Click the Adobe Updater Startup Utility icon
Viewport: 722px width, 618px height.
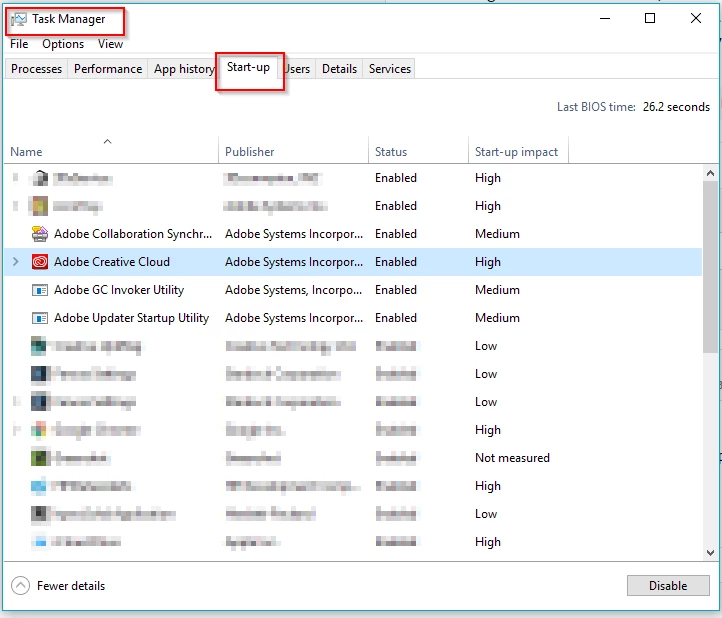[x=40, y=318]
